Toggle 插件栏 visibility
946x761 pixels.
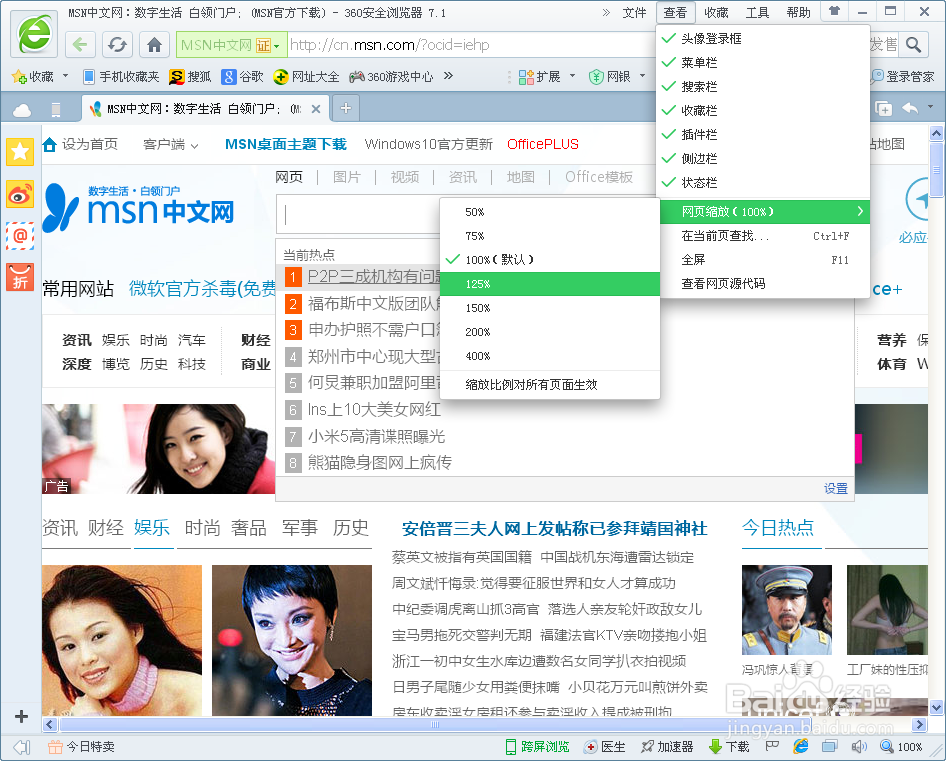coord(763,134)
